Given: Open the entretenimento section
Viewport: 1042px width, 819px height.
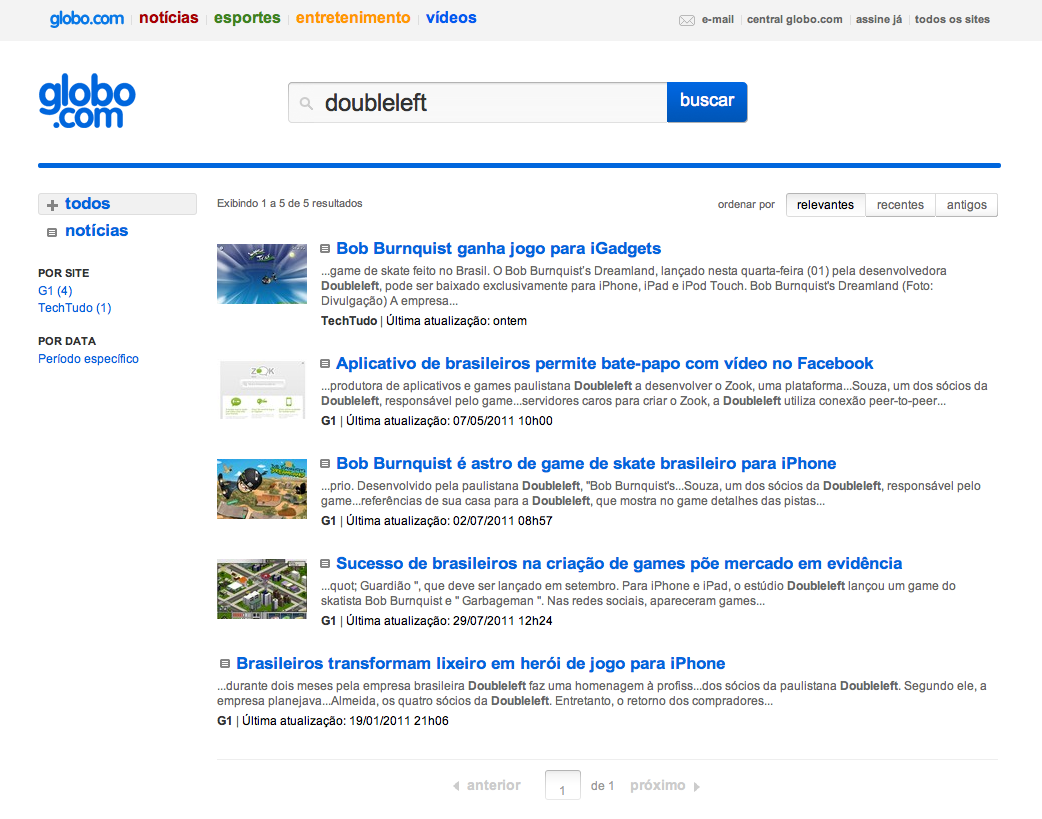Looking at the screenshot, I should [353, 18].
